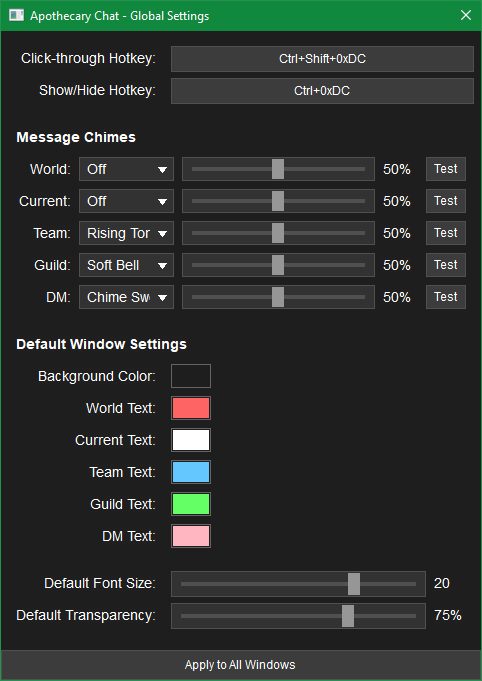Click the World row 50% value
Image resolution: width=482 pixels, height=681 pixels.
pyautogui.click(x=396, y=169)
